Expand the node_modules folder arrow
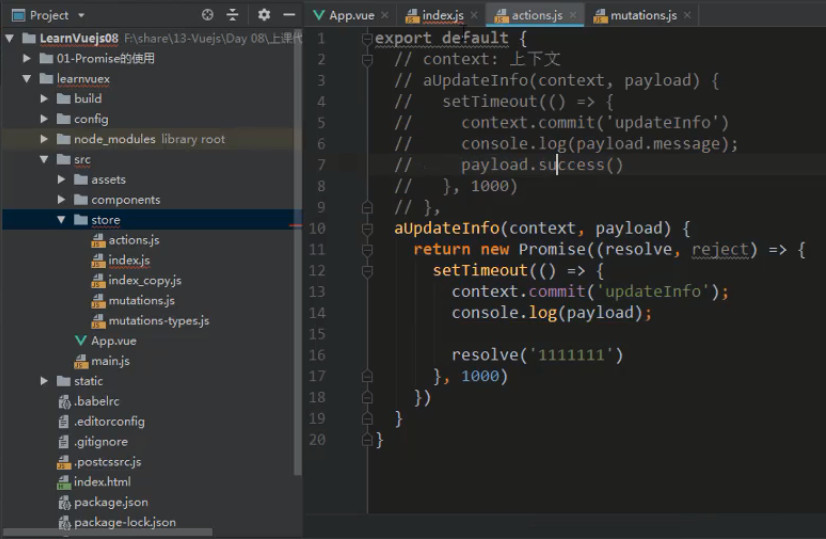 point(44,139)
